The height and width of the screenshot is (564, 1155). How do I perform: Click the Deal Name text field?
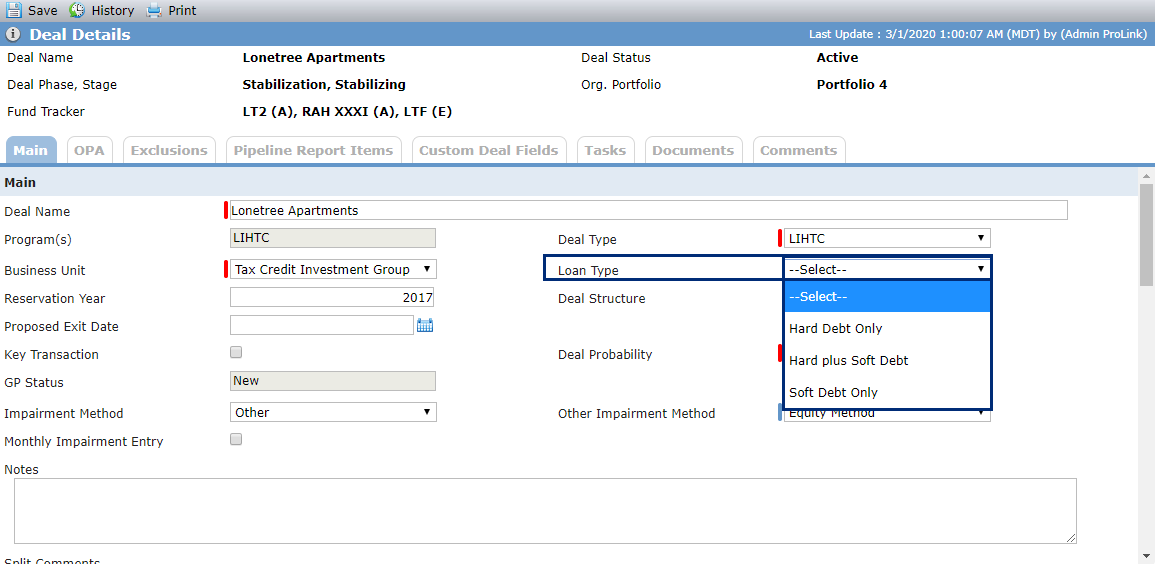click(648, 210)
